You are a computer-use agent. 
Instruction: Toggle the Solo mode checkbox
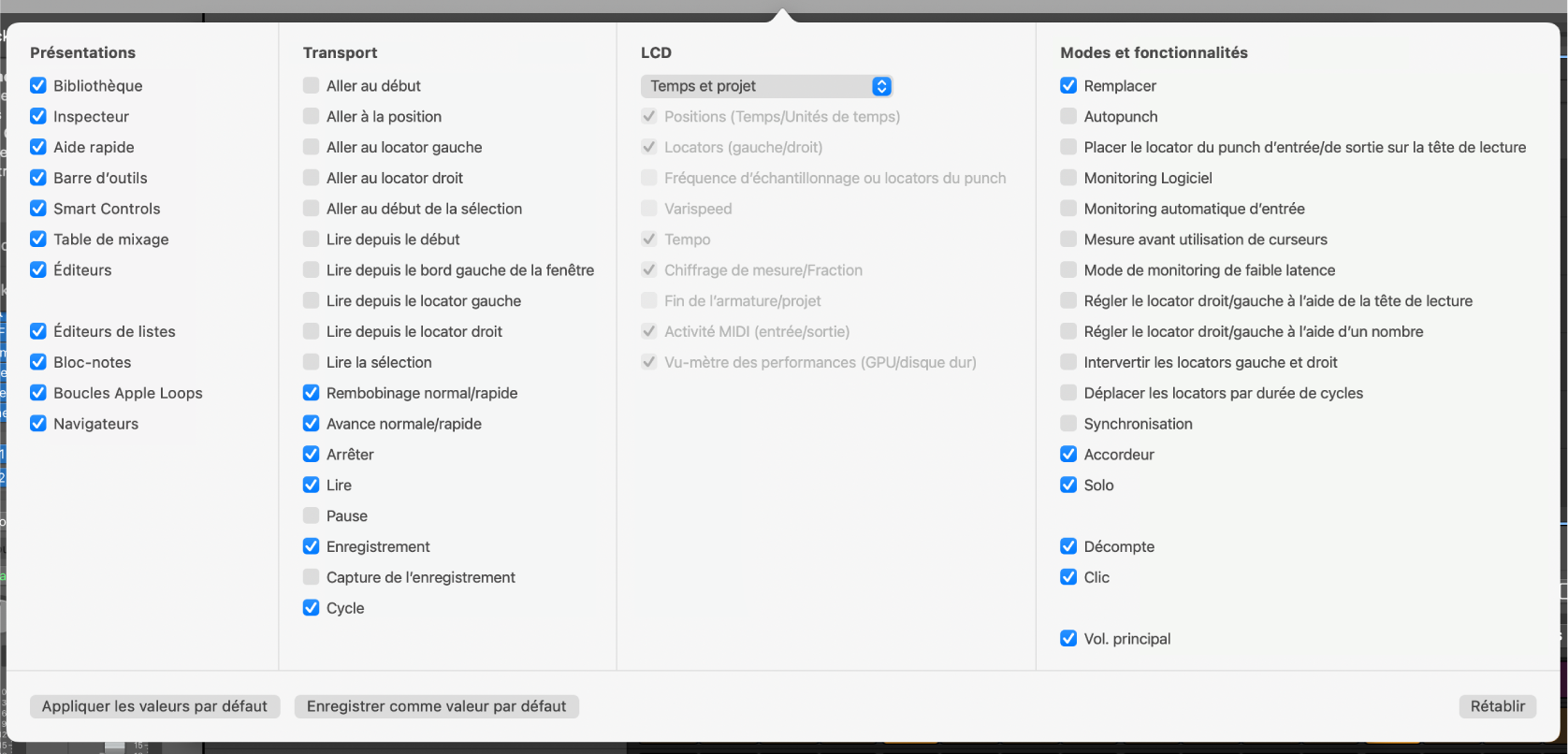[x=1068, y=486]
